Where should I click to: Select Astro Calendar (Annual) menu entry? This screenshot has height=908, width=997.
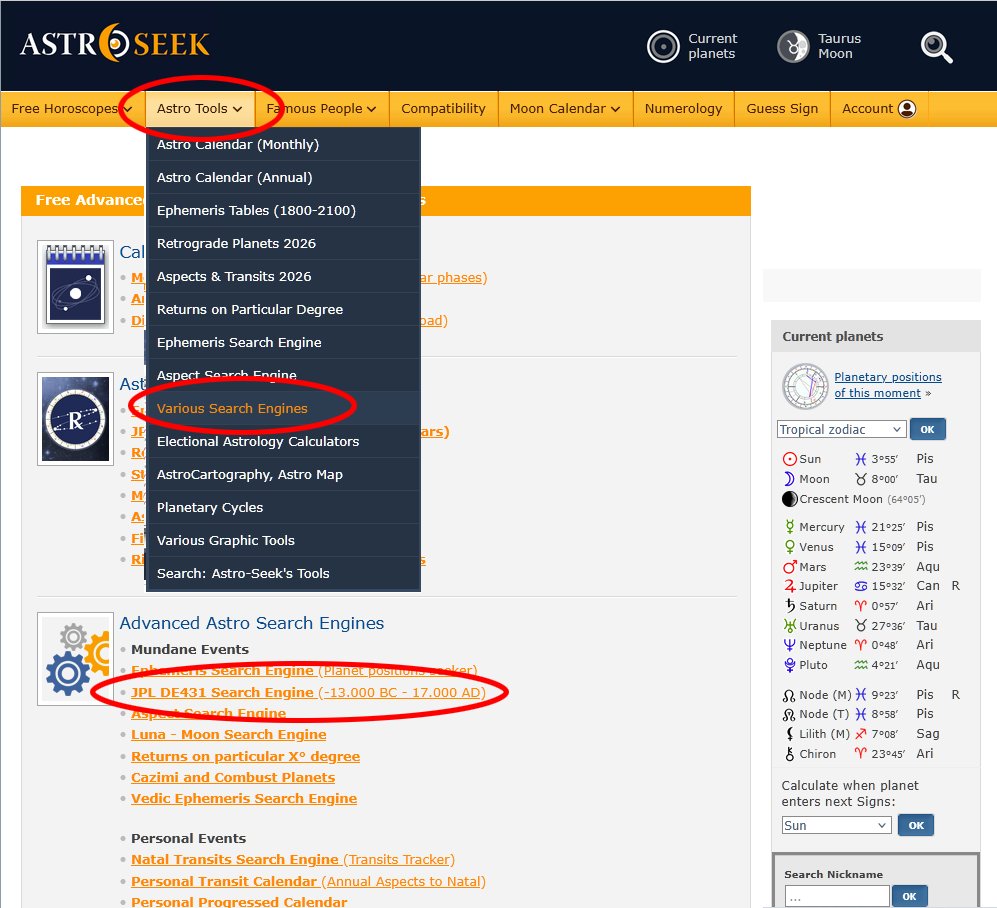click(283, 177)
